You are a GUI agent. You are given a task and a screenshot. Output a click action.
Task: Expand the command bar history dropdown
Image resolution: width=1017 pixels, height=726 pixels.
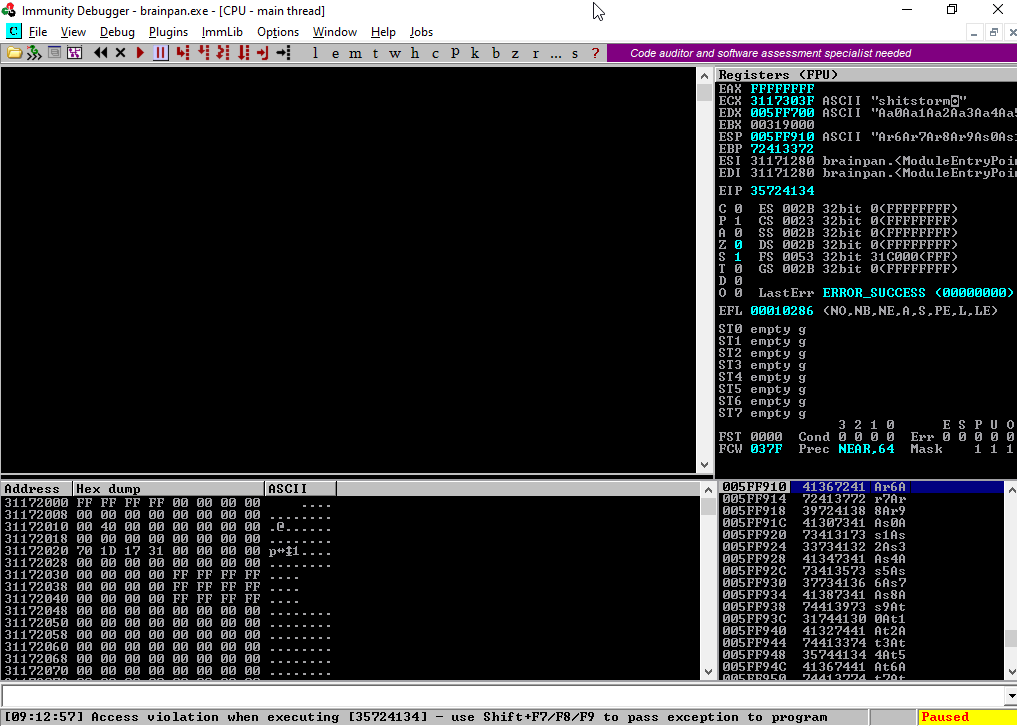[x=1009, y=696]
